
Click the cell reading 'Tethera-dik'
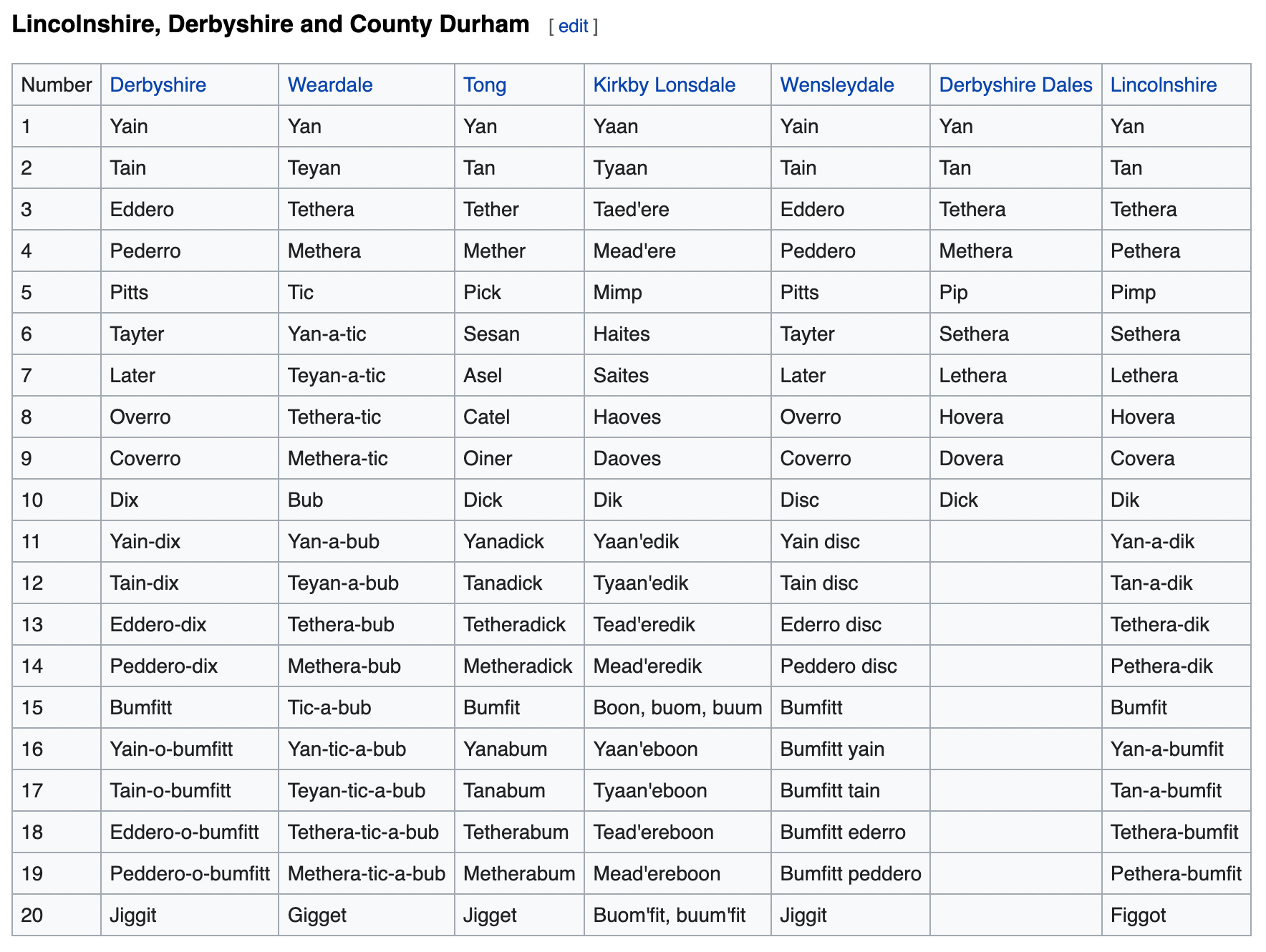coord(1176,625)
